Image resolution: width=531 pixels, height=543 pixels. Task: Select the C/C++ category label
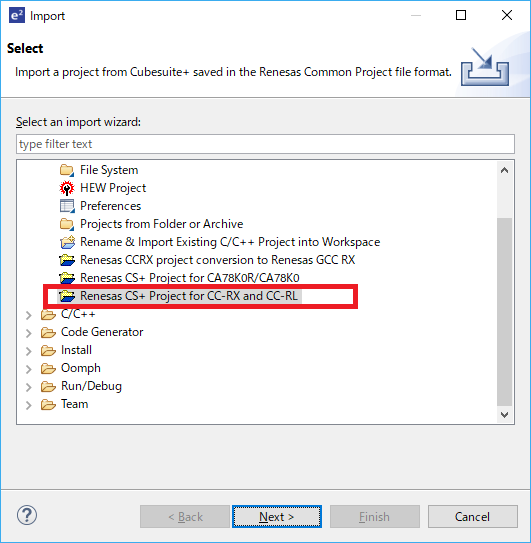(x=78, y=314)
